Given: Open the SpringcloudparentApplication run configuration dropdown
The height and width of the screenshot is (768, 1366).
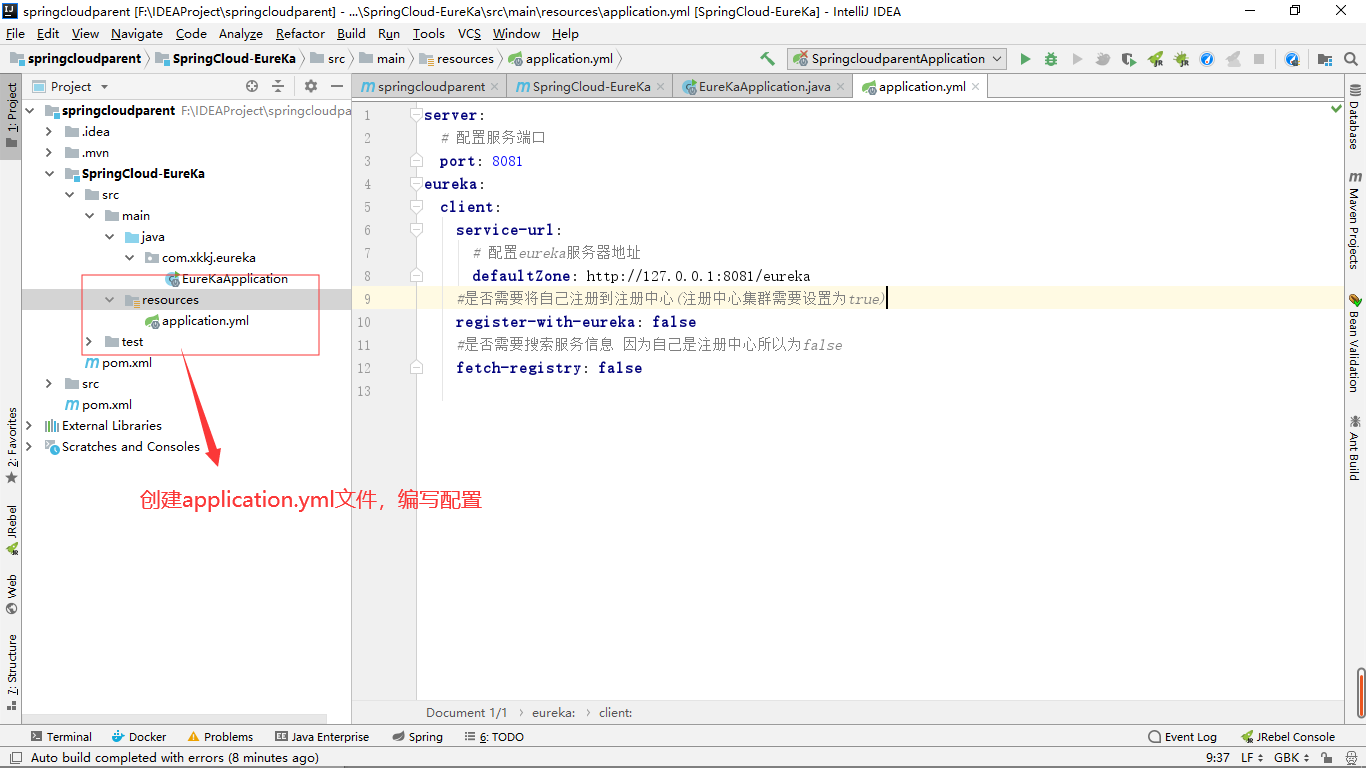Looking at the screenshot, I should pos(897,59).
